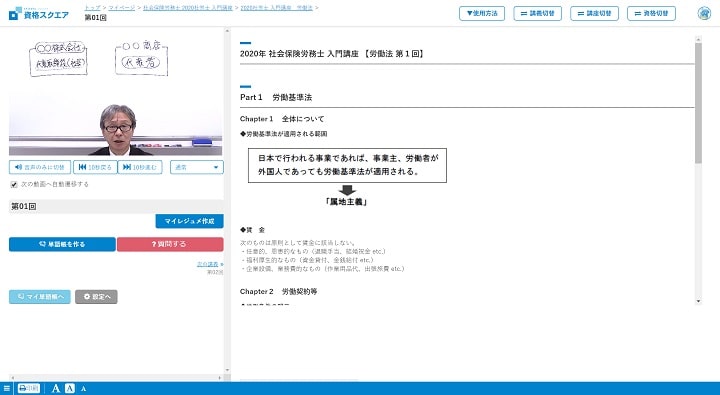Click the red 質問する button
This screenshot has width=720, height=395.
tap(170, 244)
